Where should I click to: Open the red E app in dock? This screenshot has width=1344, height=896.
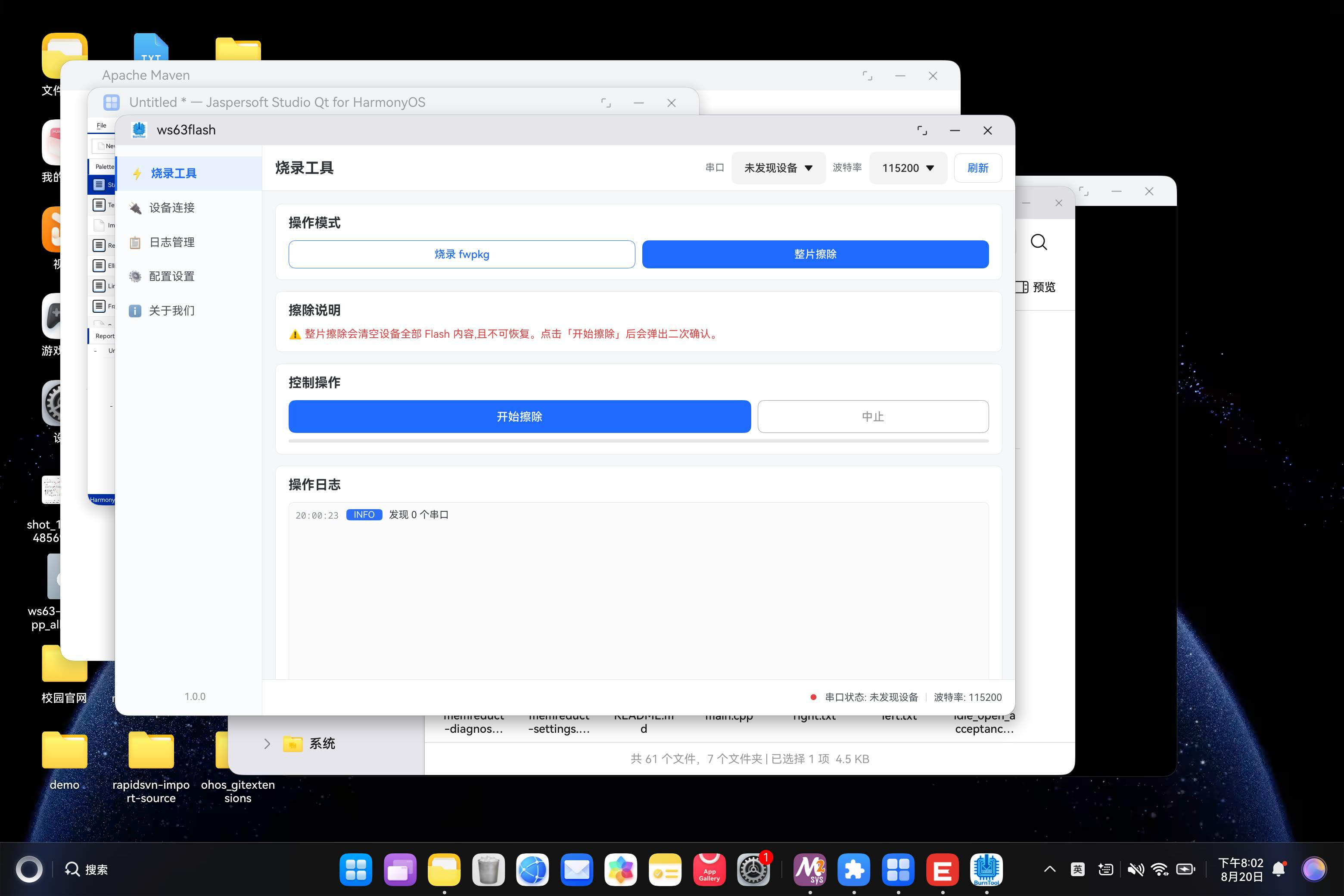pyautogui.click(x=942, y=870)
